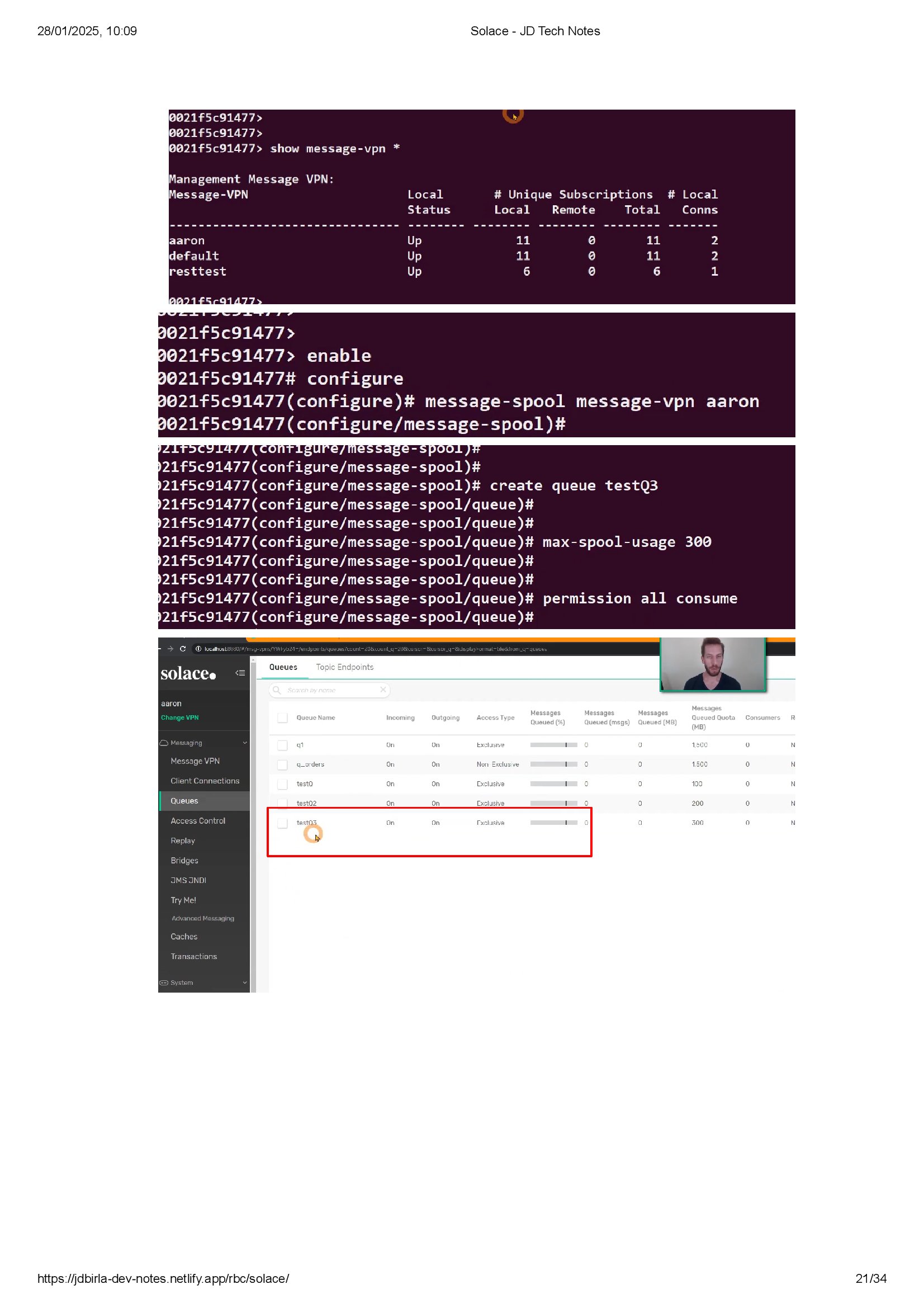This screenshot has height=1308, width=924.
Task: Collapse the Solace sidebar menu icon
Action: pos(240,673)
